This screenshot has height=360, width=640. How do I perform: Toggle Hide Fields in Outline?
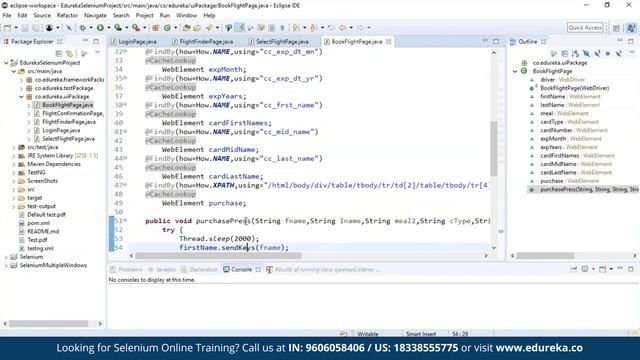pyautogui.click(x=586, y=53)
